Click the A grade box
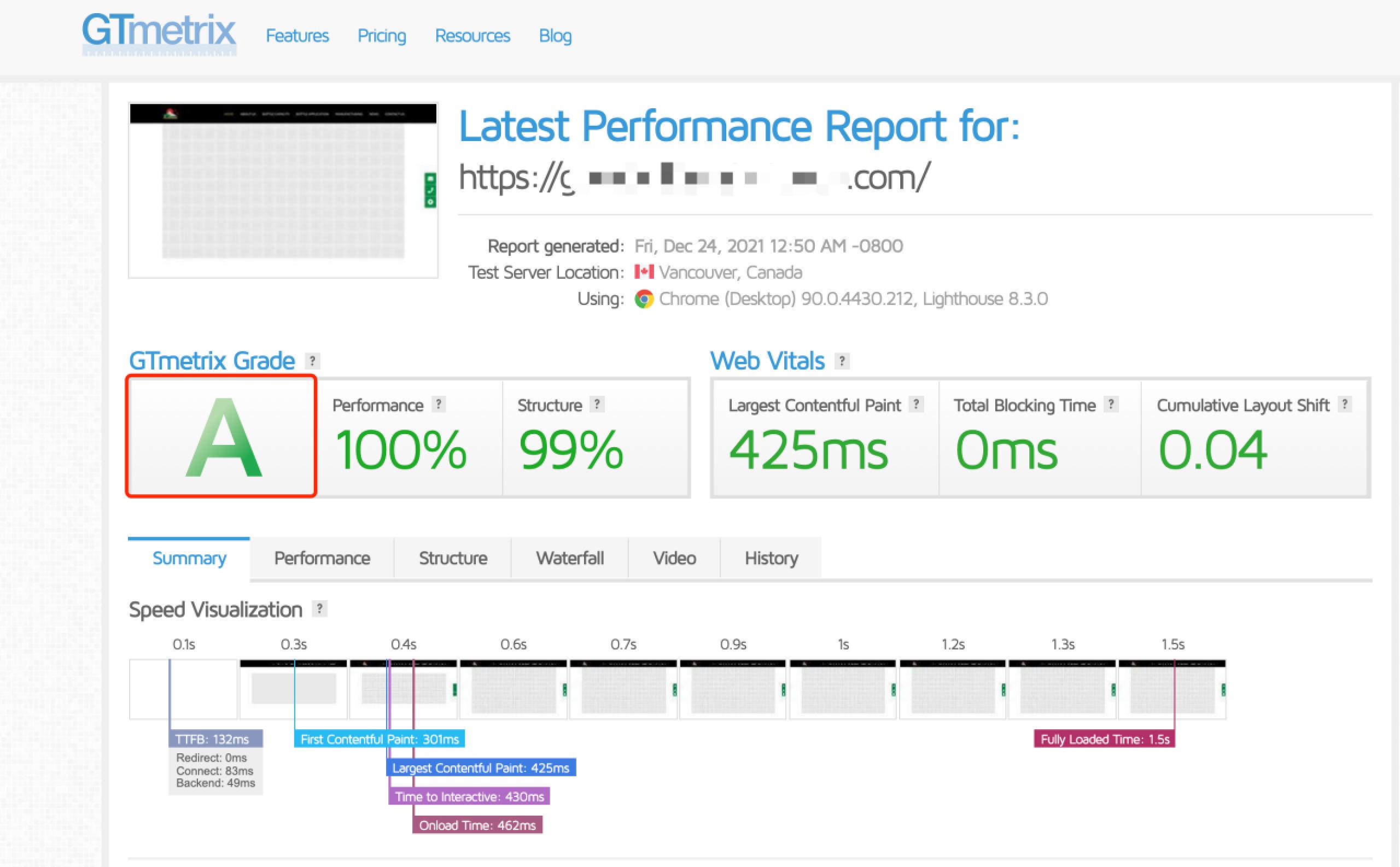 click(221, 436)
